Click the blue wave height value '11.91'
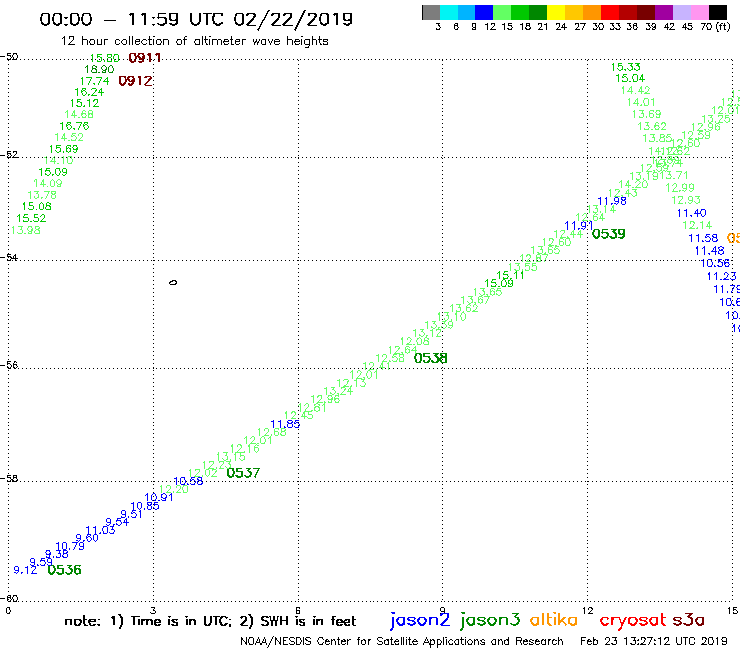The width and height of the screenshot is (740, 650). [579, 226]
